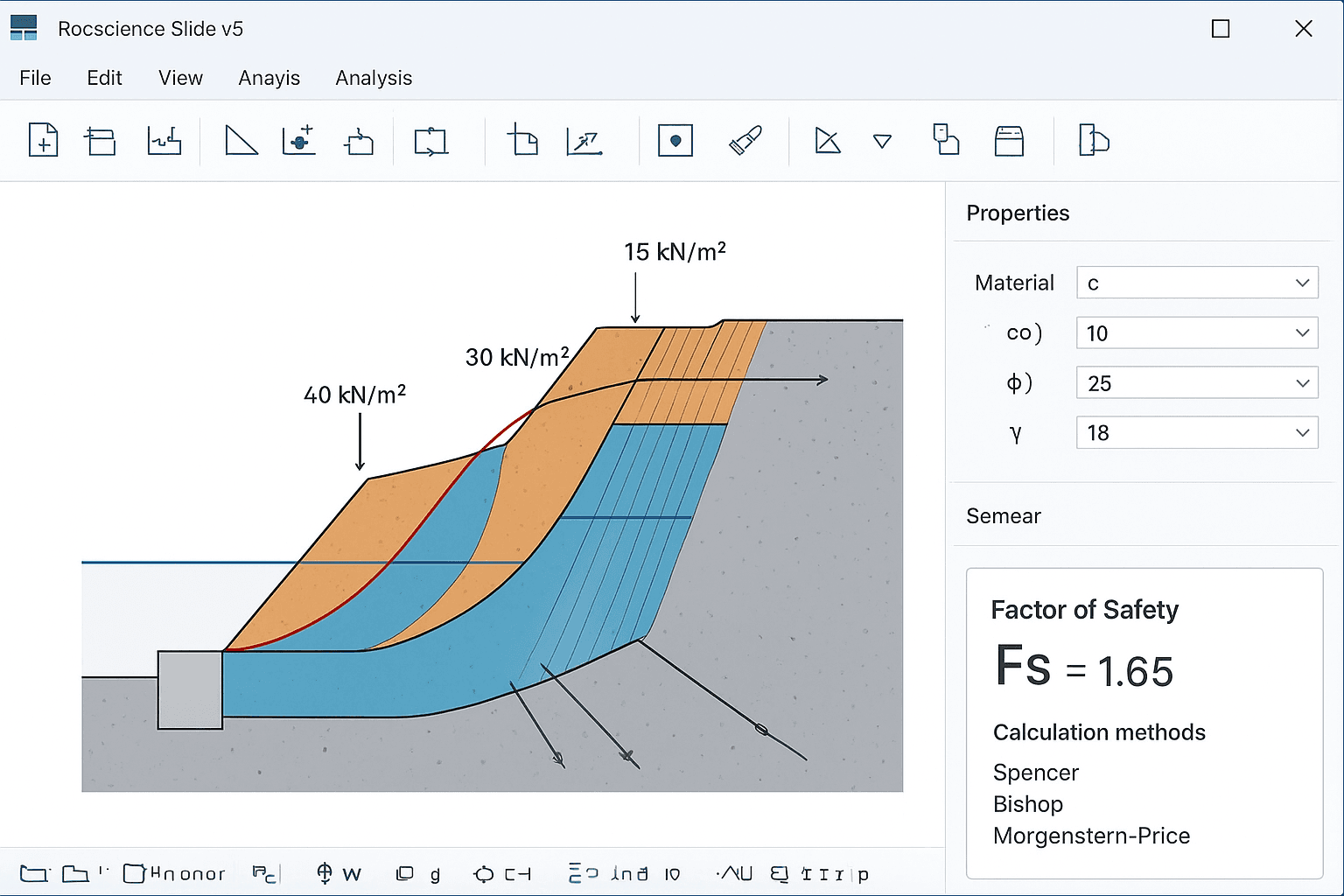Open the Project Settings icon
Screen dimensions: 1344x896
click(x=100, y=140)
